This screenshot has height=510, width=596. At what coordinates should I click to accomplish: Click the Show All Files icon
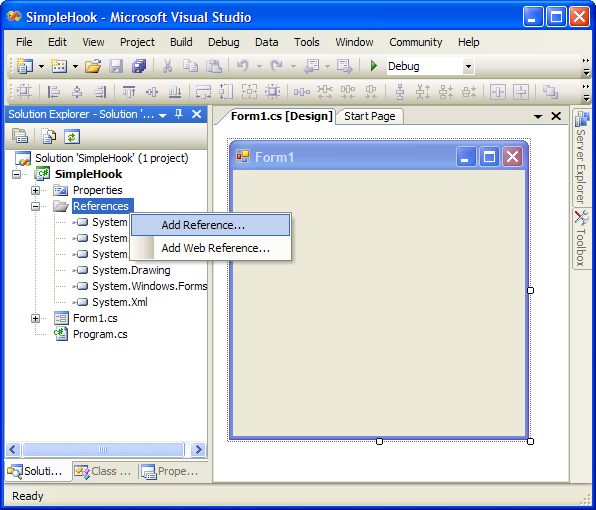click(49, 136)
